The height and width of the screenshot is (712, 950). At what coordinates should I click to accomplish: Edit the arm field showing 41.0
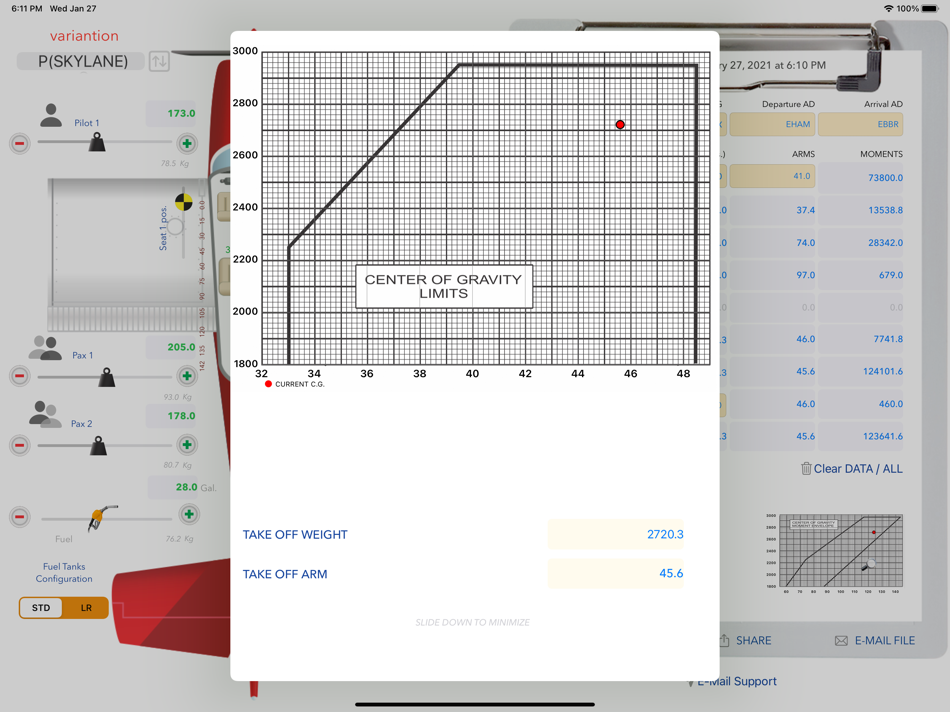pyautogui.click(x=772, y=176)
